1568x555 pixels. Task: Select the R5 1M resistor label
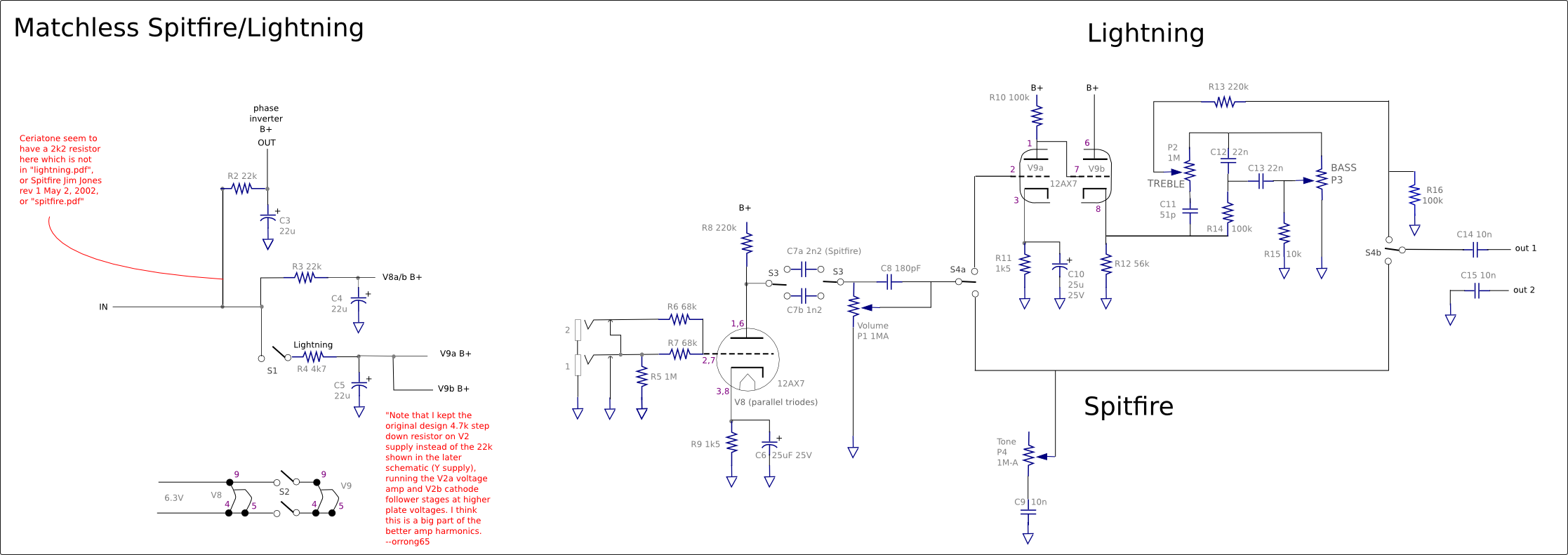(x=663, y=377)
